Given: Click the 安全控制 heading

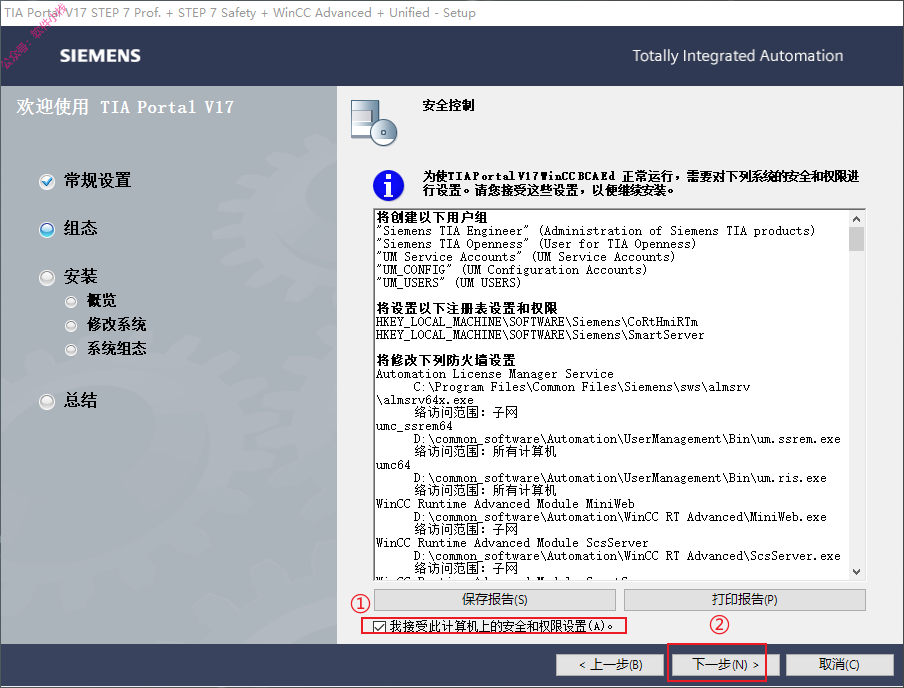Looking at the screenshot, I should click(449, 106).
